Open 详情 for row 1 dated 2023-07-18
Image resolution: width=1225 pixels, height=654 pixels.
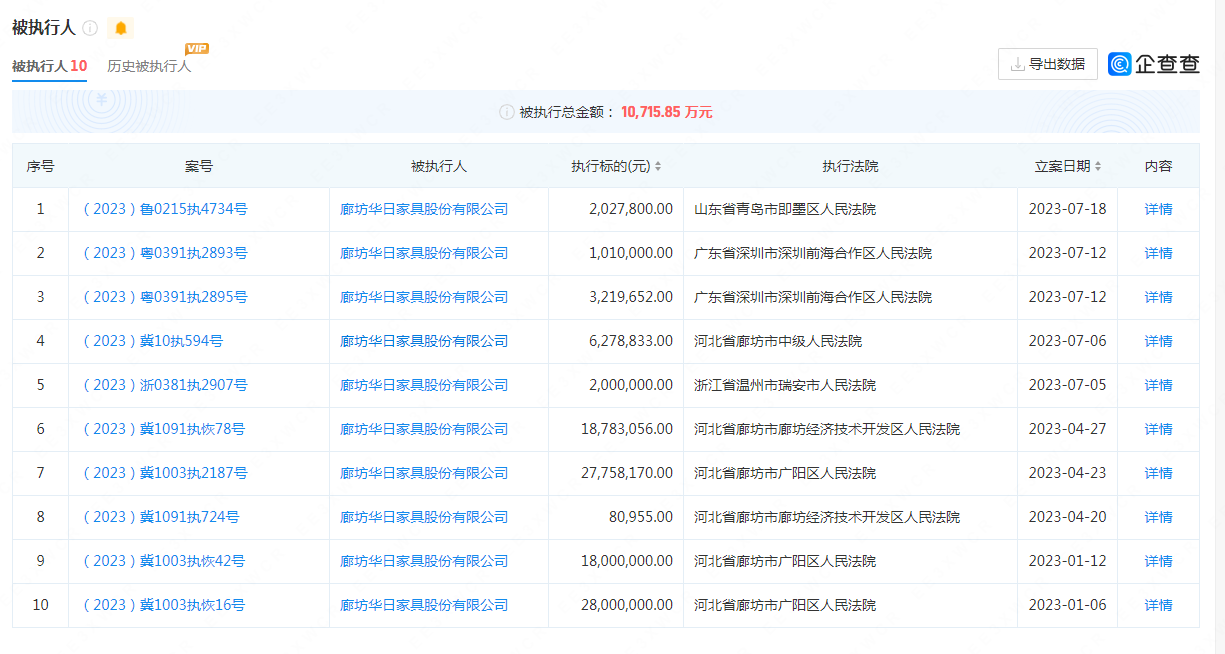click(1159, 209)
